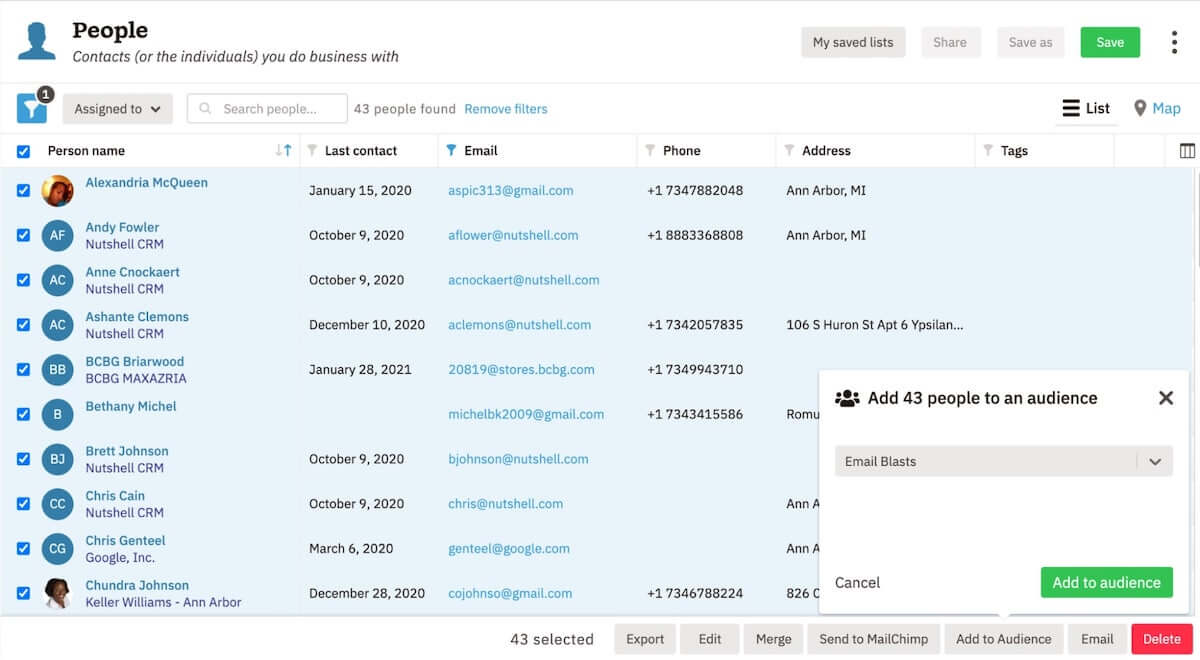The width and height of the screenshot is (1200, 660).
Task: Click the Search people input field
Action: point(268,109)
